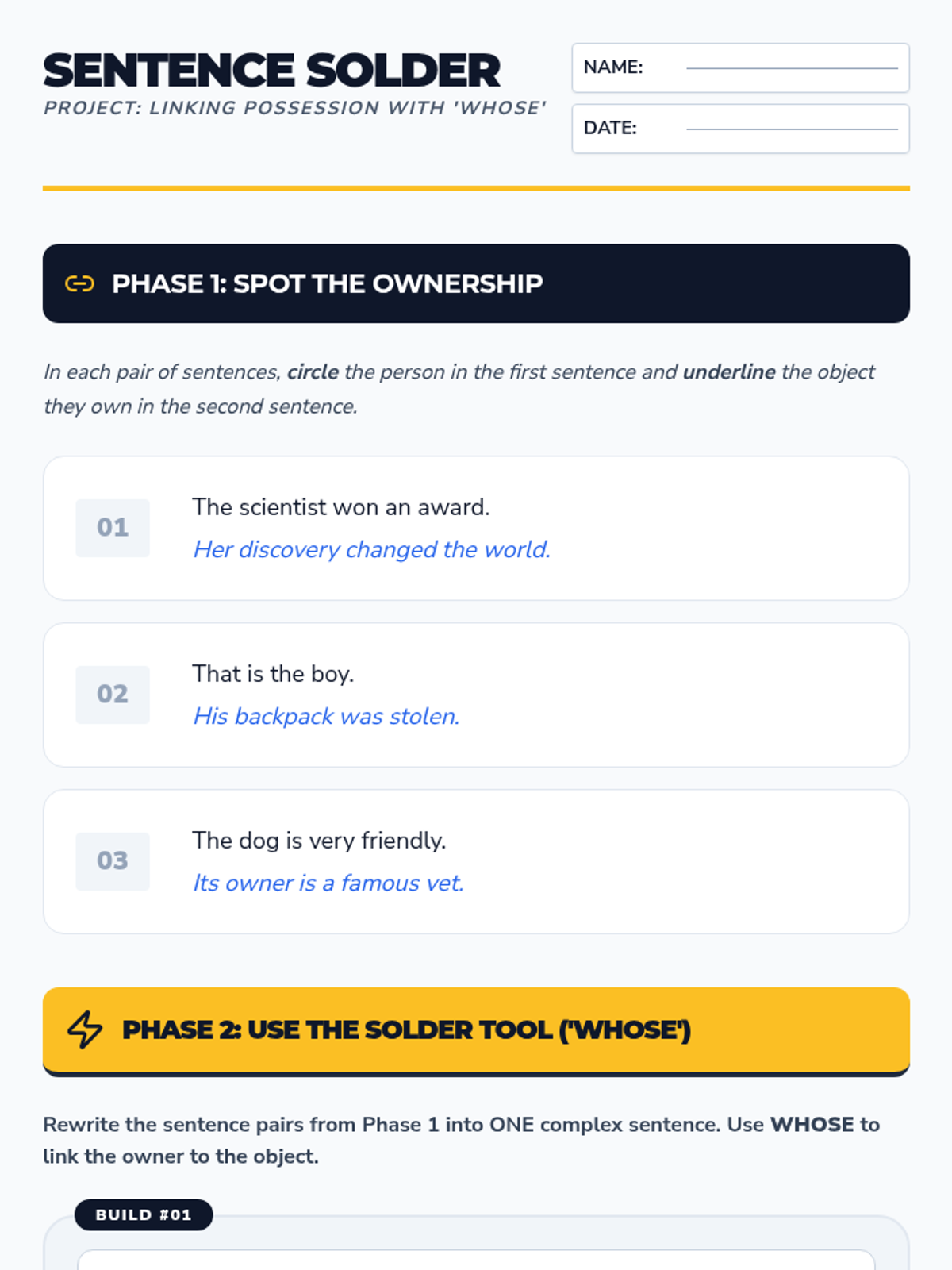This screenshot has width=952, height=1270.
Task: Click the yellow divider line under header
Action: tap(476, 188)
